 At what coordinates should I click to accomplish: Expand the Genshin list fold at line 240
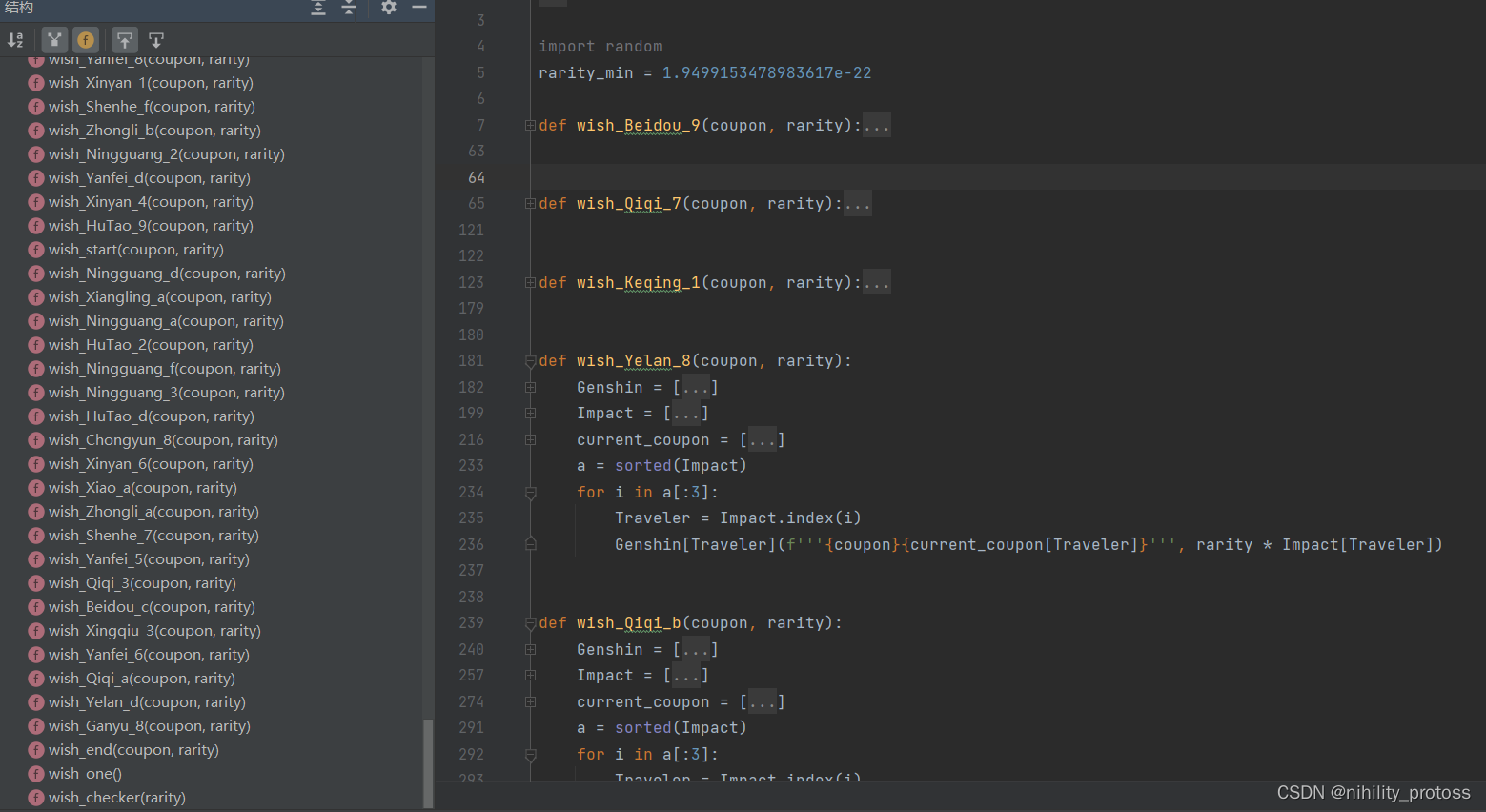530,649
